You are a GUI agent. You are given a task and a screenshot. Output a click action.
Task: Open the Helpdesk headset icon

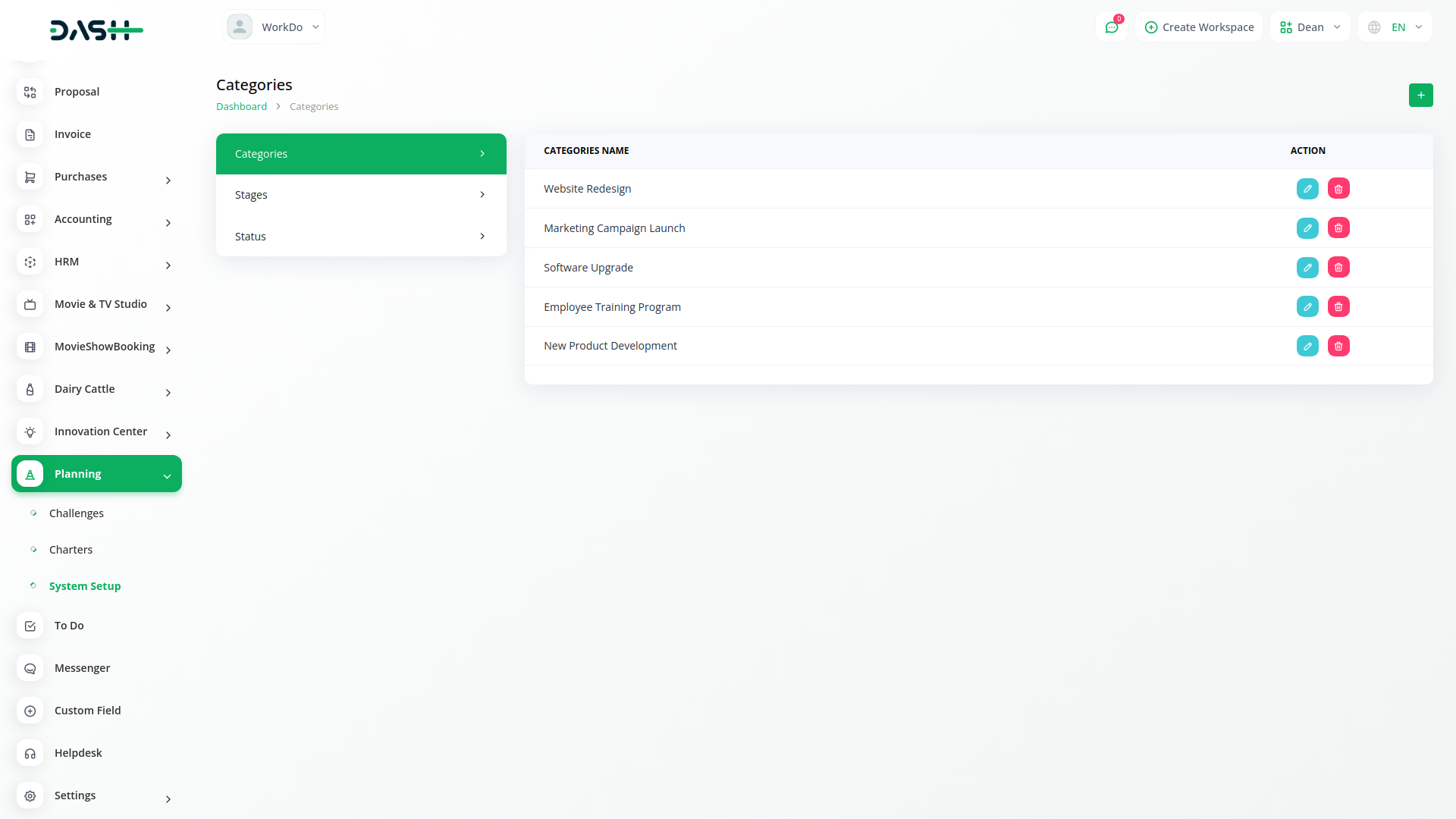30,753
